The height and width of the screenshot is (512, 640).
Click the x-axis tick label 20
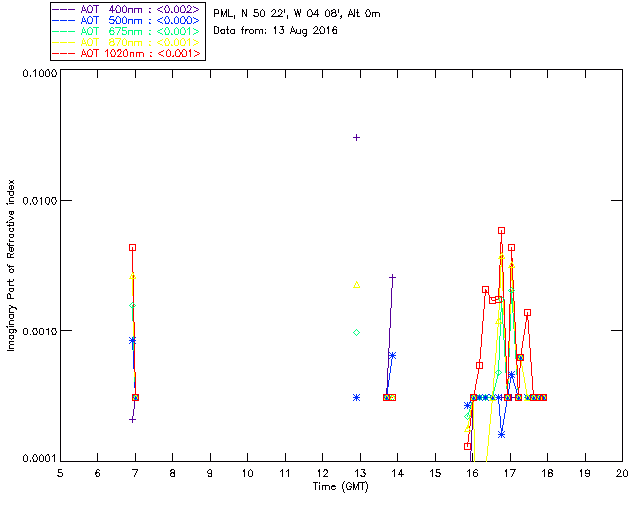[x=622, y=473]
